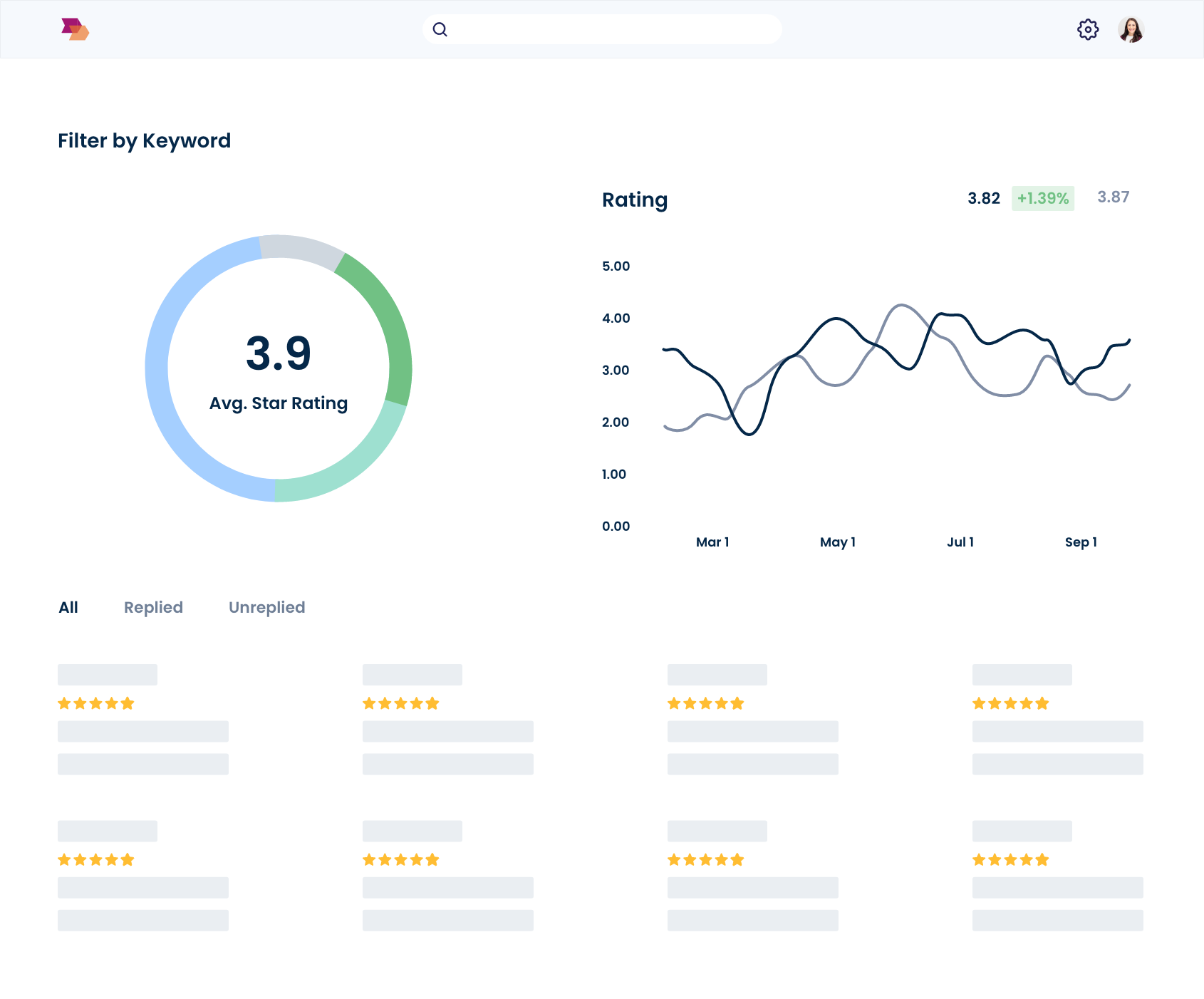The image size is (1204, 999).
Task: Click the +1.39% change badge
Action: pos(1043,198)
